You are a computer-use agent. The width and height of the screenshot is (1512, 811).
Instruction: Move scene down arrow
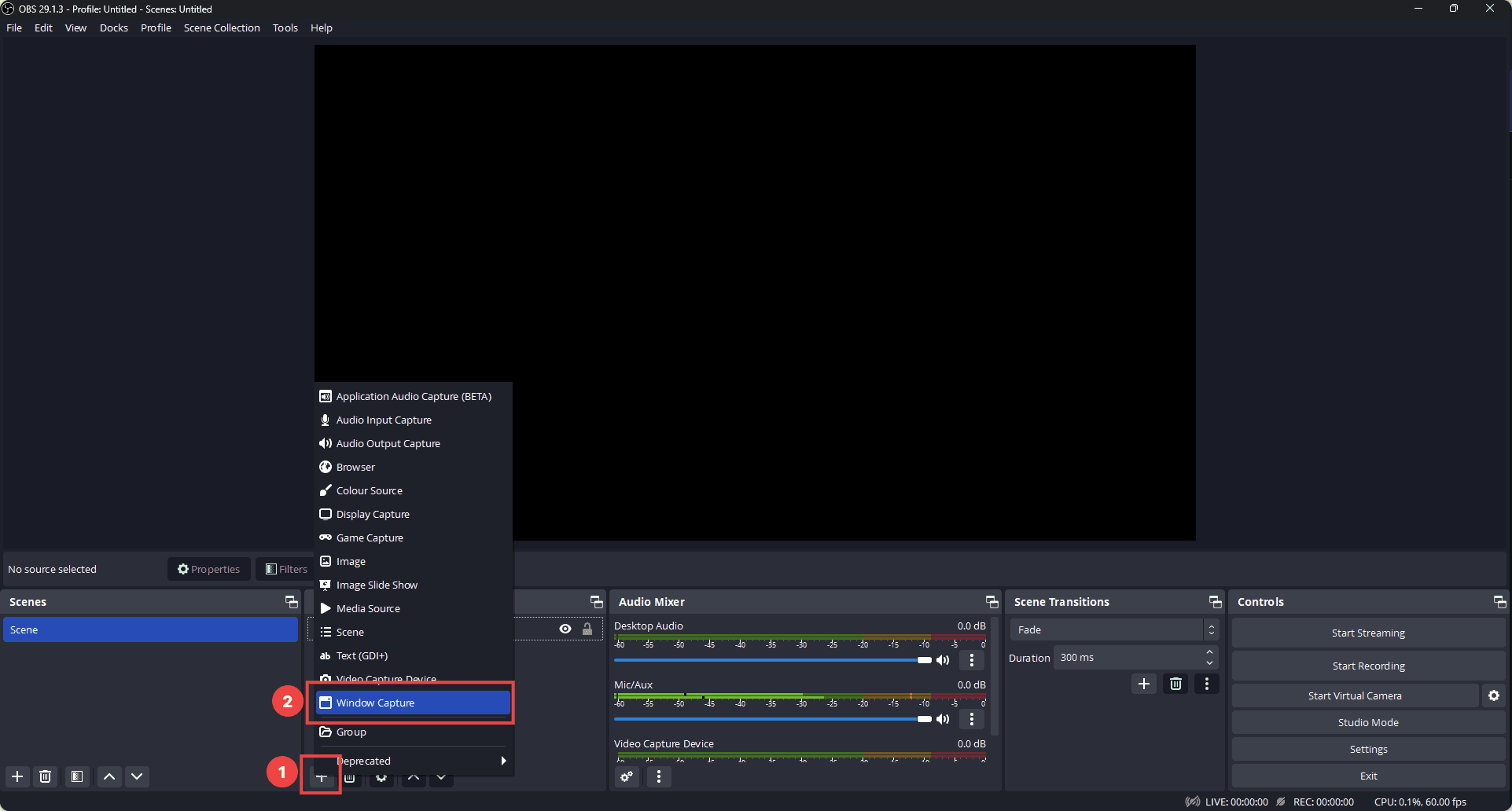tap(137, 776)
